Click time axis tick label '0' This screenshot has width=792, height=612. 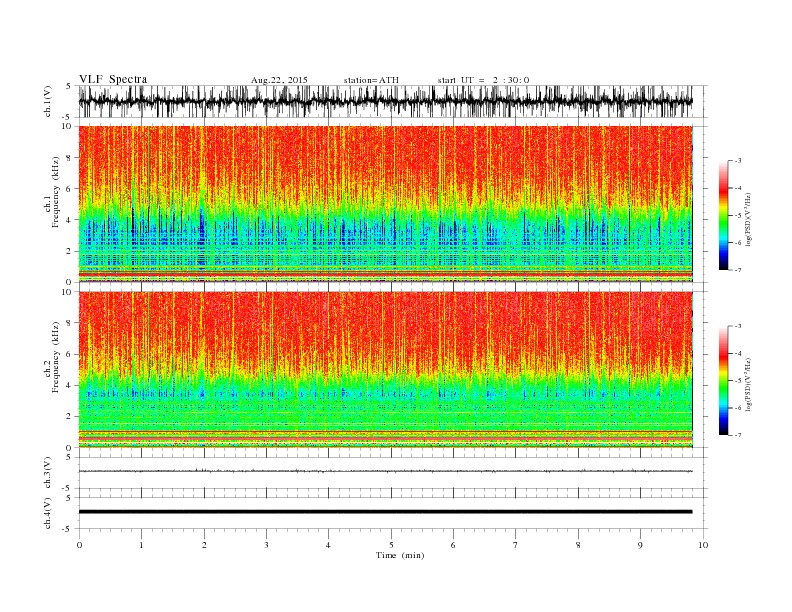pyautogui.click(x=79, y=545)
